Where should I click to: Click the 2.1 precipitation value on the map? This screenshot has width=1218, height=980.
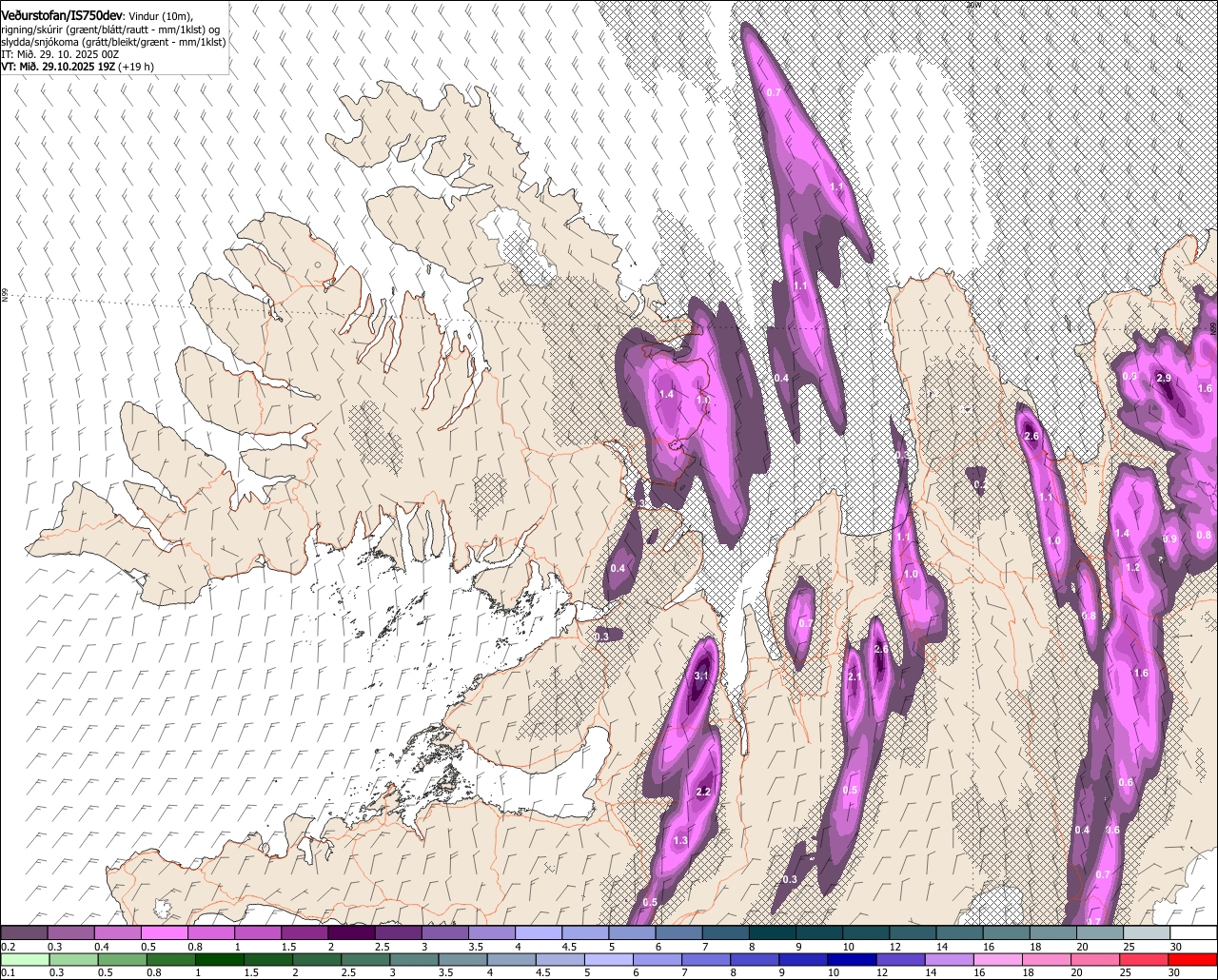854,676
